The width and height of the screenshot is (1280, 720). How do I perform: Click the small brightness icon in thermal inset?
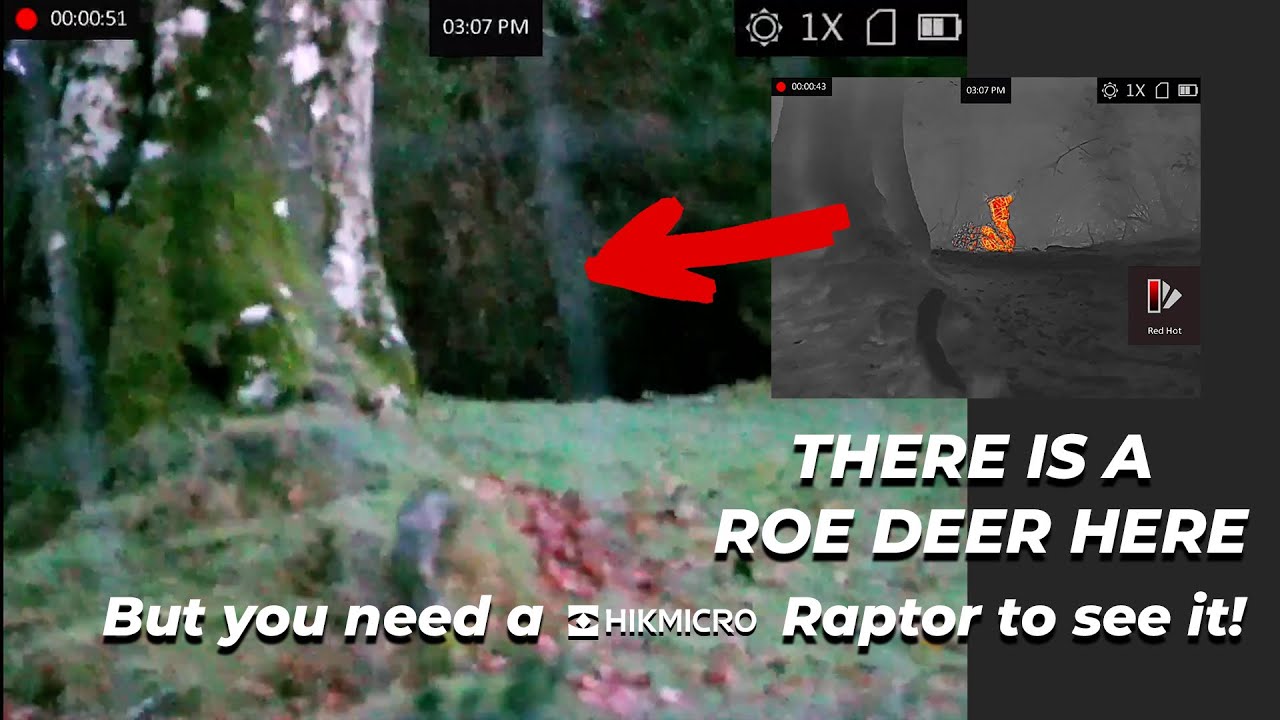1110,90
